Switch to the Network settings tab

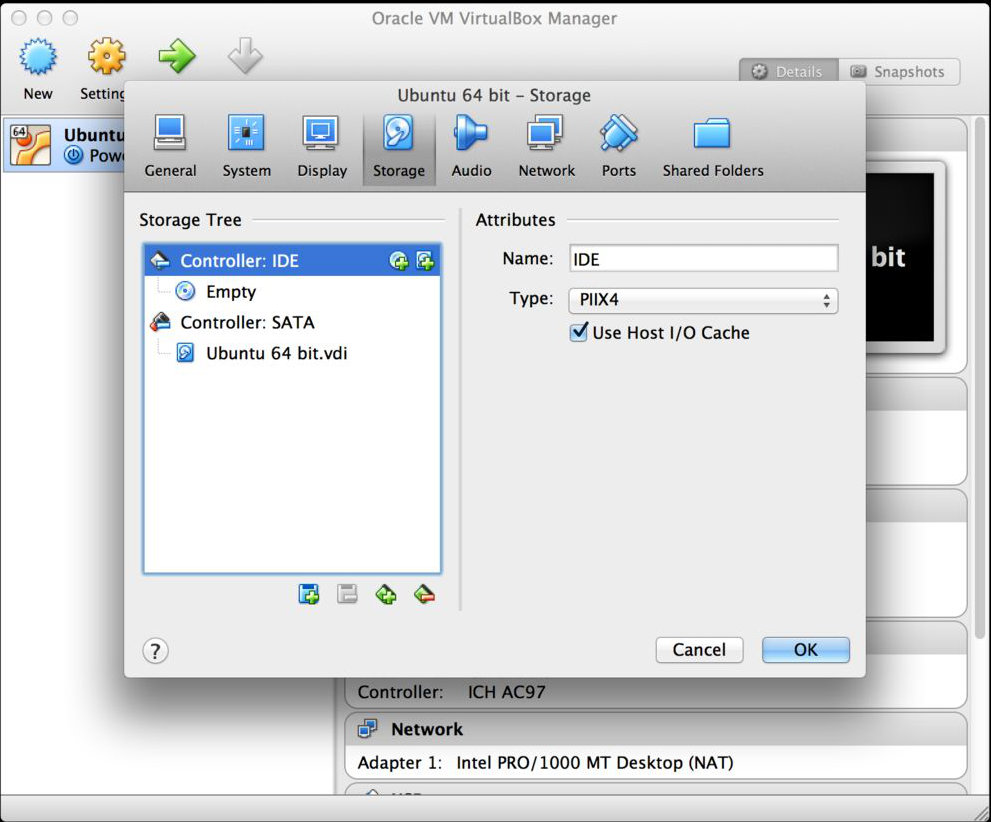click(546, 147)
